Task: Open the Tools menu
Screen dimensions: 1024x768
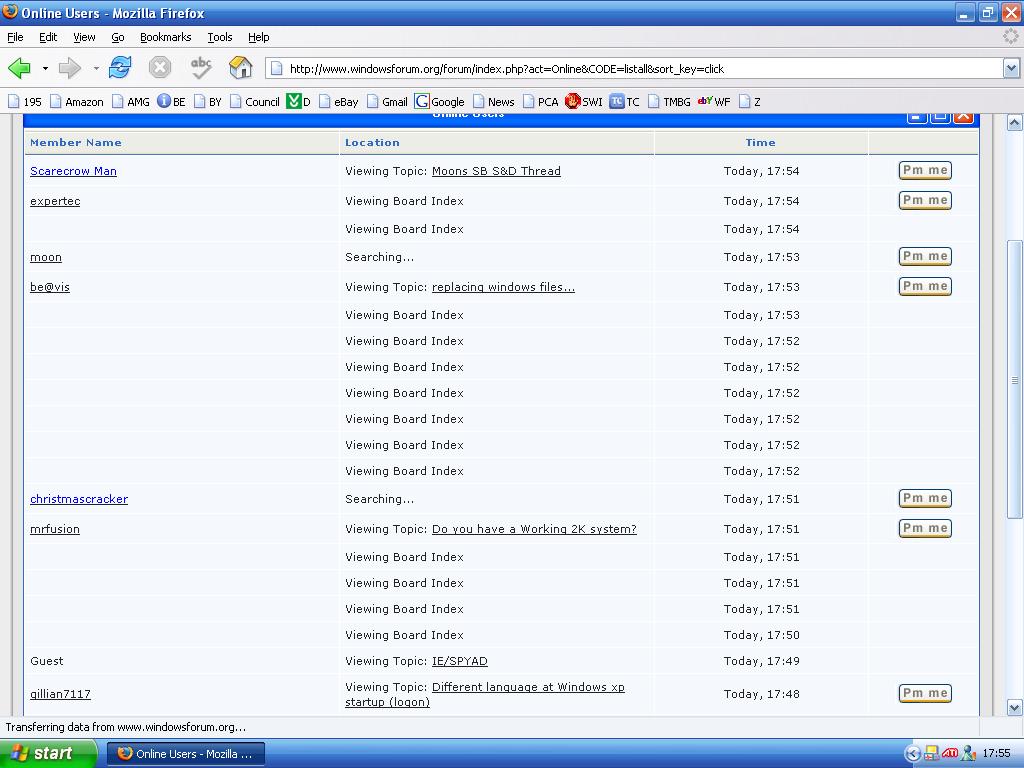Action: (x=220, y=37)
